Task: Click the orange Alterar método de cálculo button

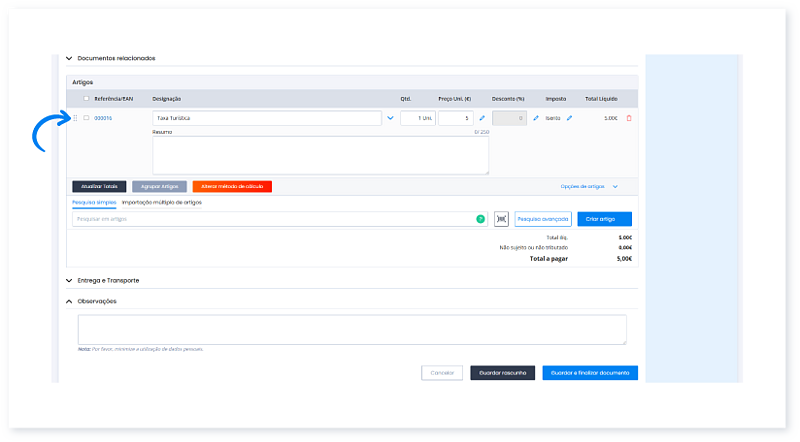Action: (232, 186)
